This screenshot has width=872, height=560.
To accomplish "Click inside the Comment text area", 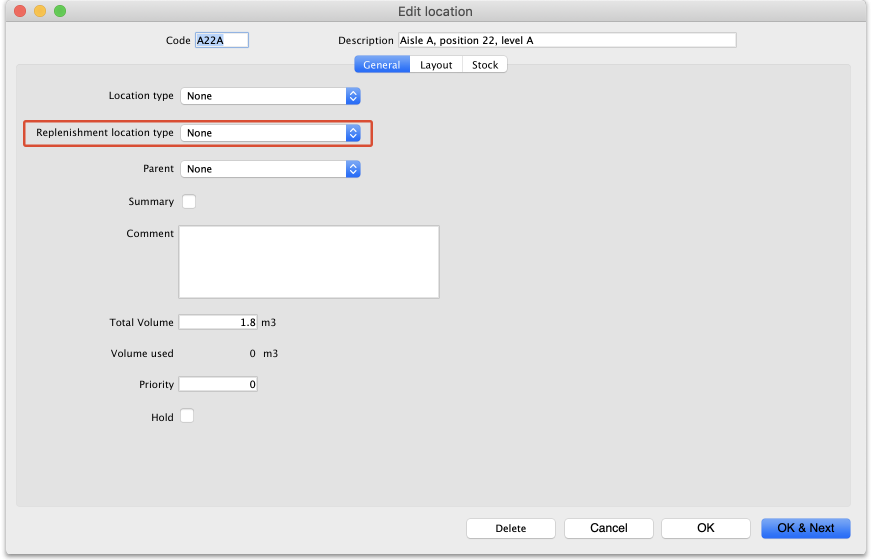I will pos(308,261).
